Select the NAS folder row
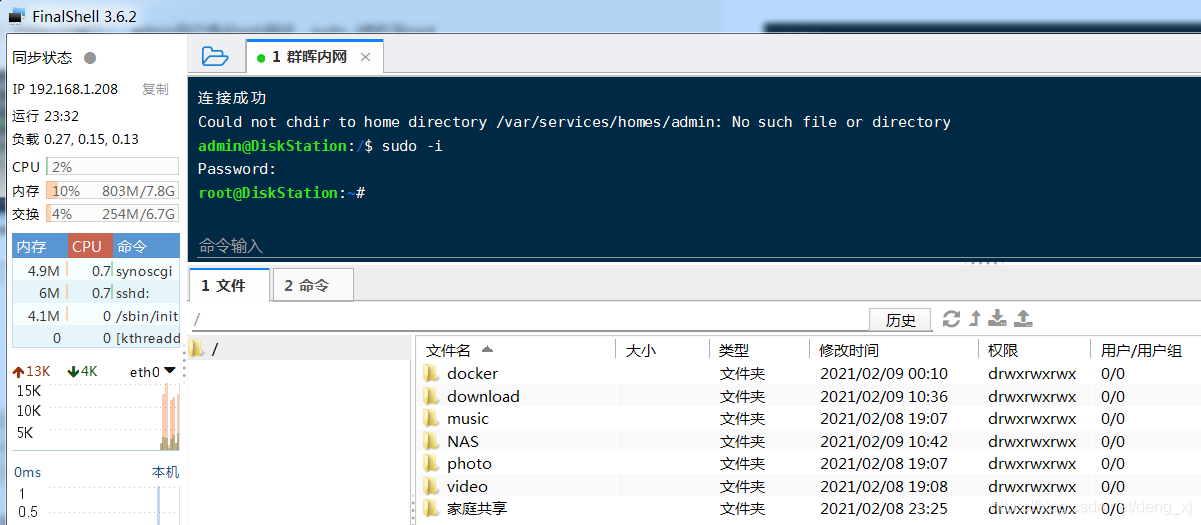This screenshot has width=1201, height=525. (808, 441)
